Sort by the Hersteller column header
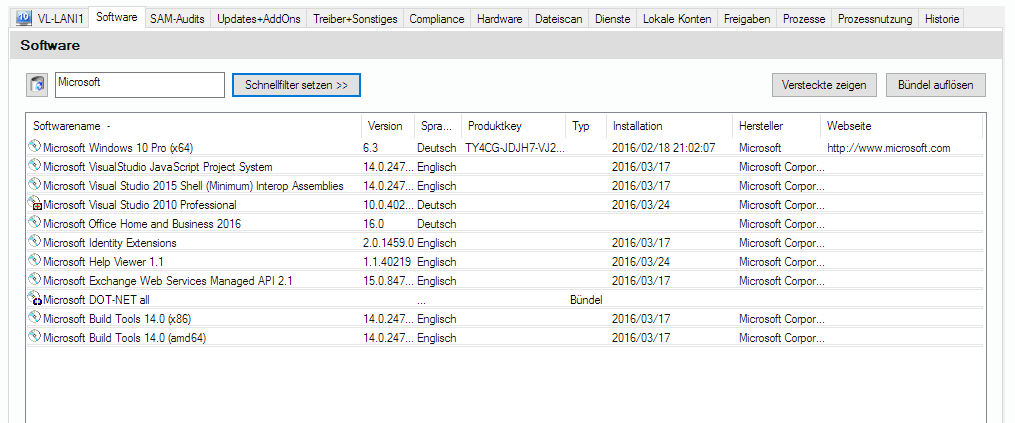This screenshot has height=423, width=1015. click(777, 126)
